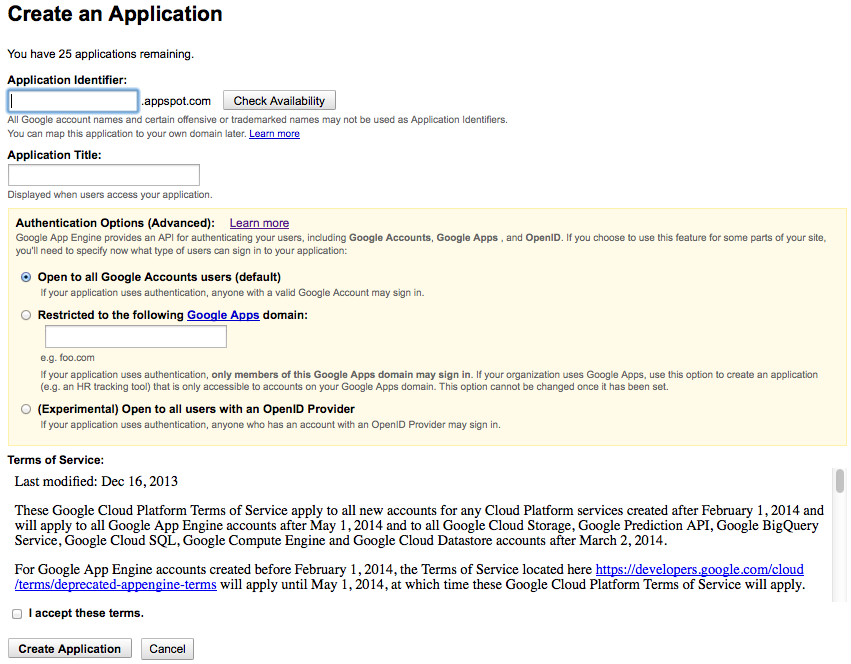Screen dimensions: 851x664
Task: Open Learn more link beside Authentication Options
Action: 259,223
